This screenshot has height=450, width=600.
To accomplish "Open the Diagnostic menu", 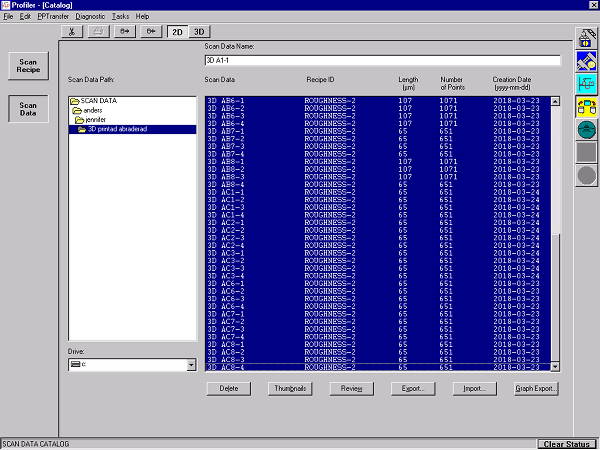I will [x=90, y=17].
